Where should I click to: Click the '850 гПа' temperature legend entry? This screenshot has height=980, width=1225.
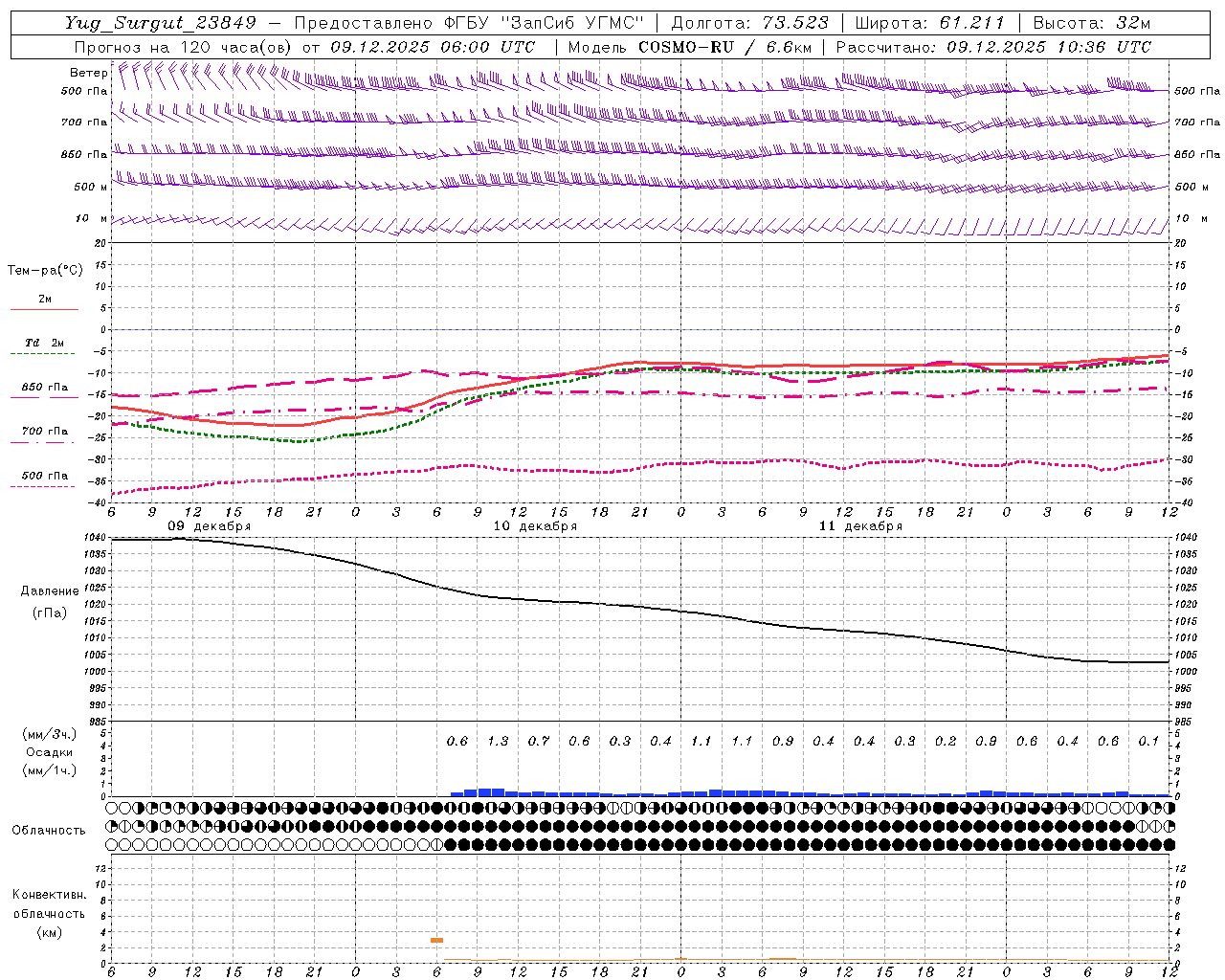[x=45, y=388]
